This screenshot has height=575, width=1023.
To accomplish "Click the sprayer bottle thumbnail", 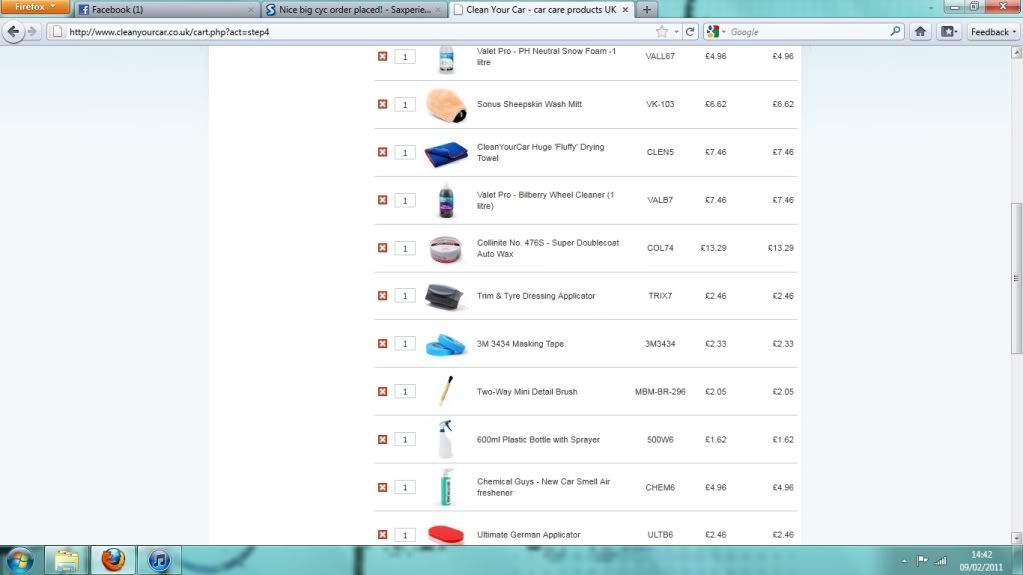I will 446,439.
